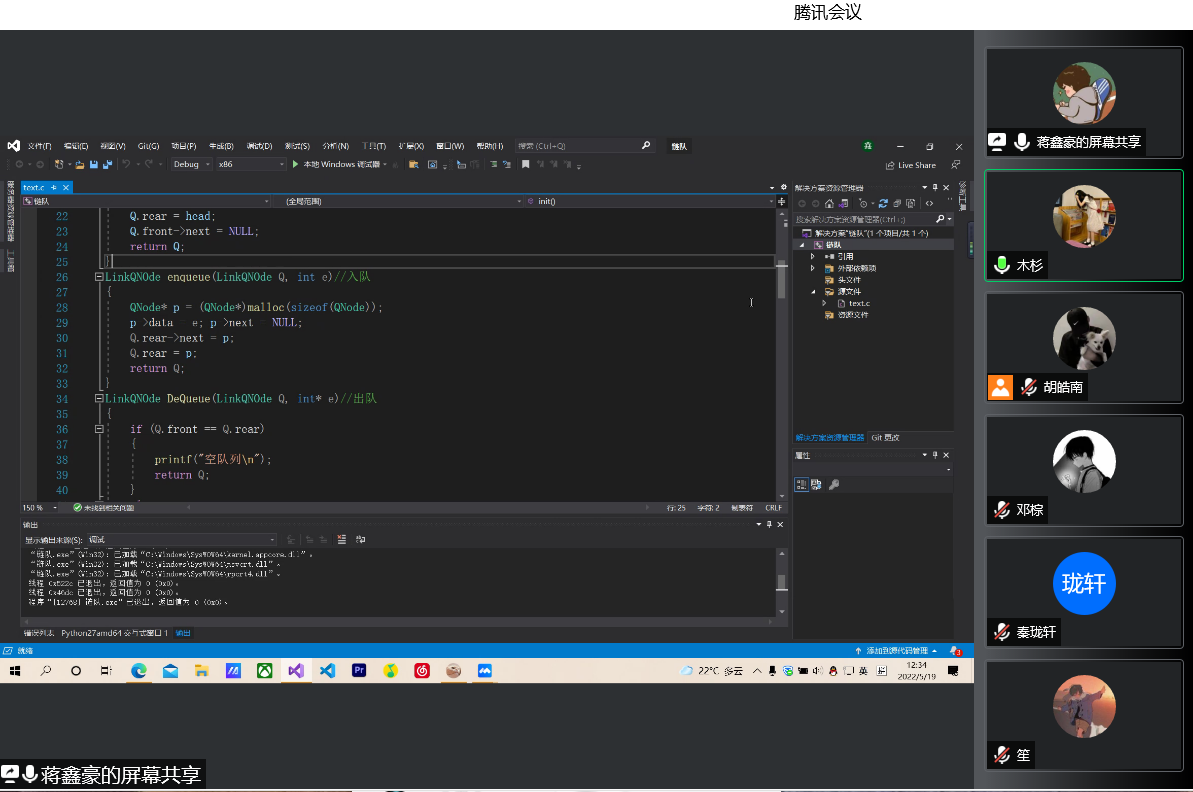Toggle the pin on the text.c tab

click(x=55, y=188)
